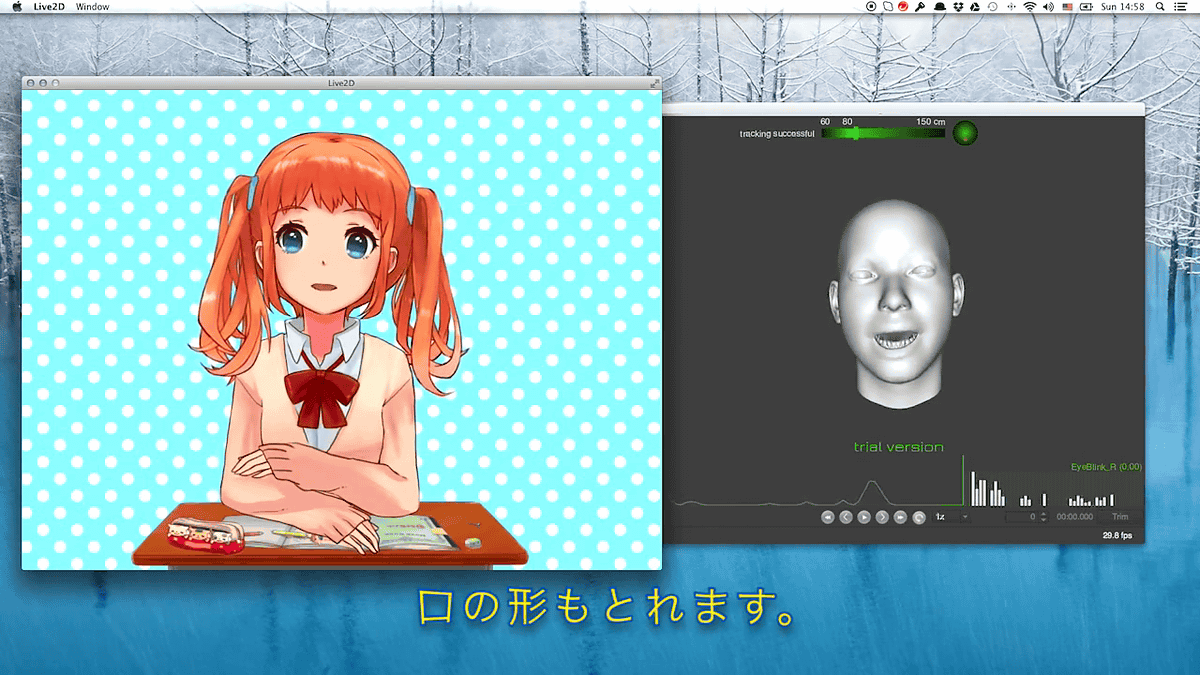This screenshot has width=1200, height=675.
Task: Click the key icon in menu bar
Action: (x=919, y=7)
